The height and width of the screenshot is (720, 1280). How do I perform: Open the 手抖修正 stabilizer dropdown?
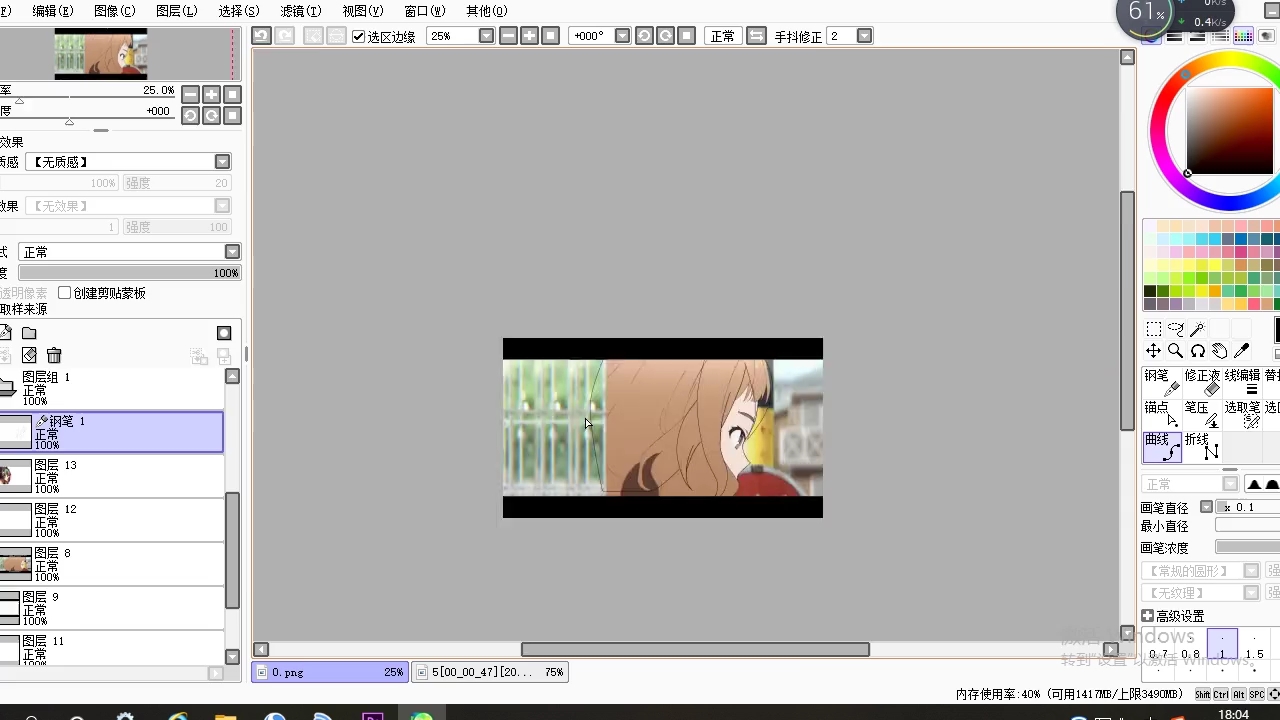(865, 36)
